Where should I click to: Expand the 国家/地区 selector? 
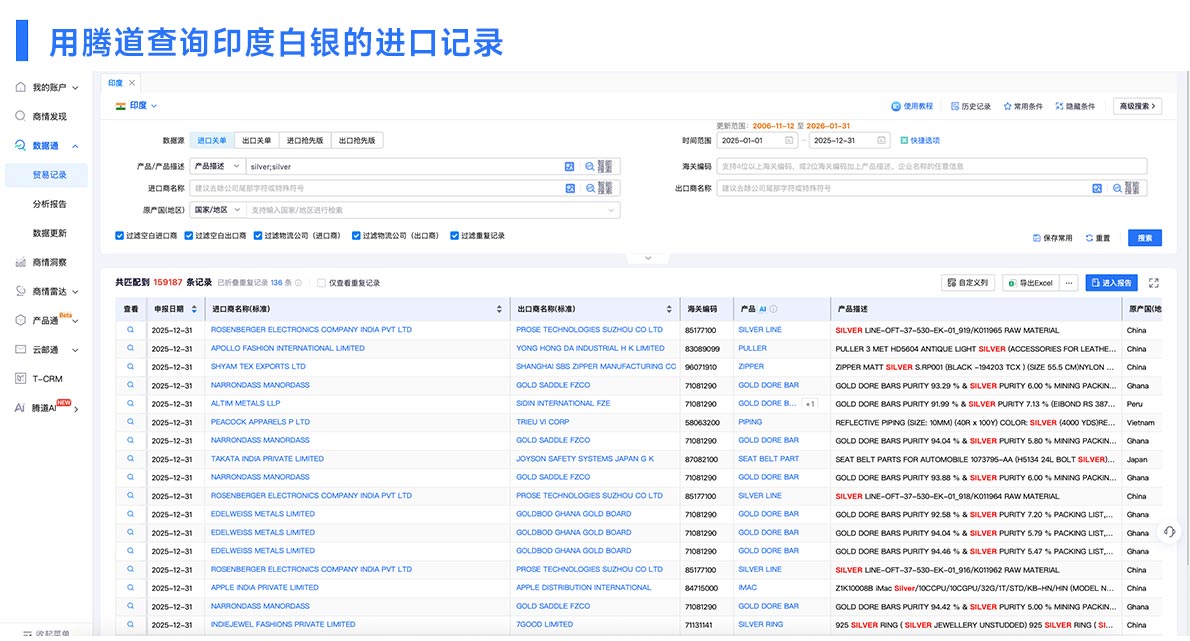coord(215,210)
